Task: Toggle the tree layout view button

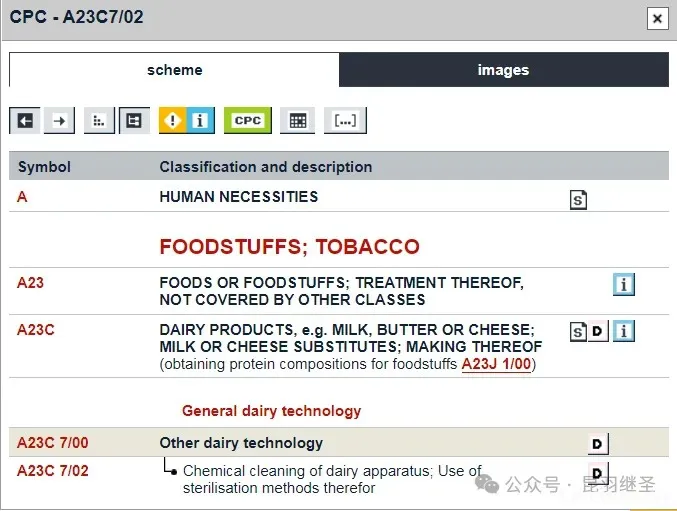Action: point(134,121)
